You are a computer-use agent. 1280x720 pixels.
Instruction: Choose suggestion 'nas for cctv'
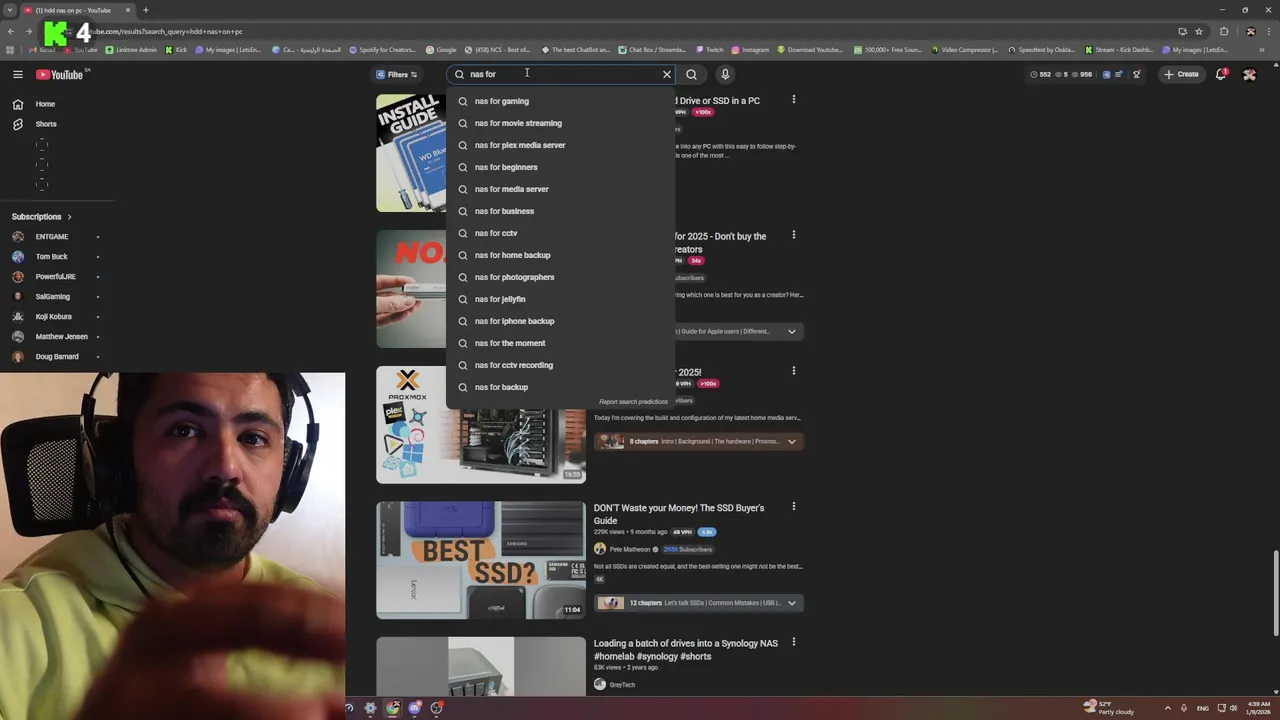coord(560,233)
